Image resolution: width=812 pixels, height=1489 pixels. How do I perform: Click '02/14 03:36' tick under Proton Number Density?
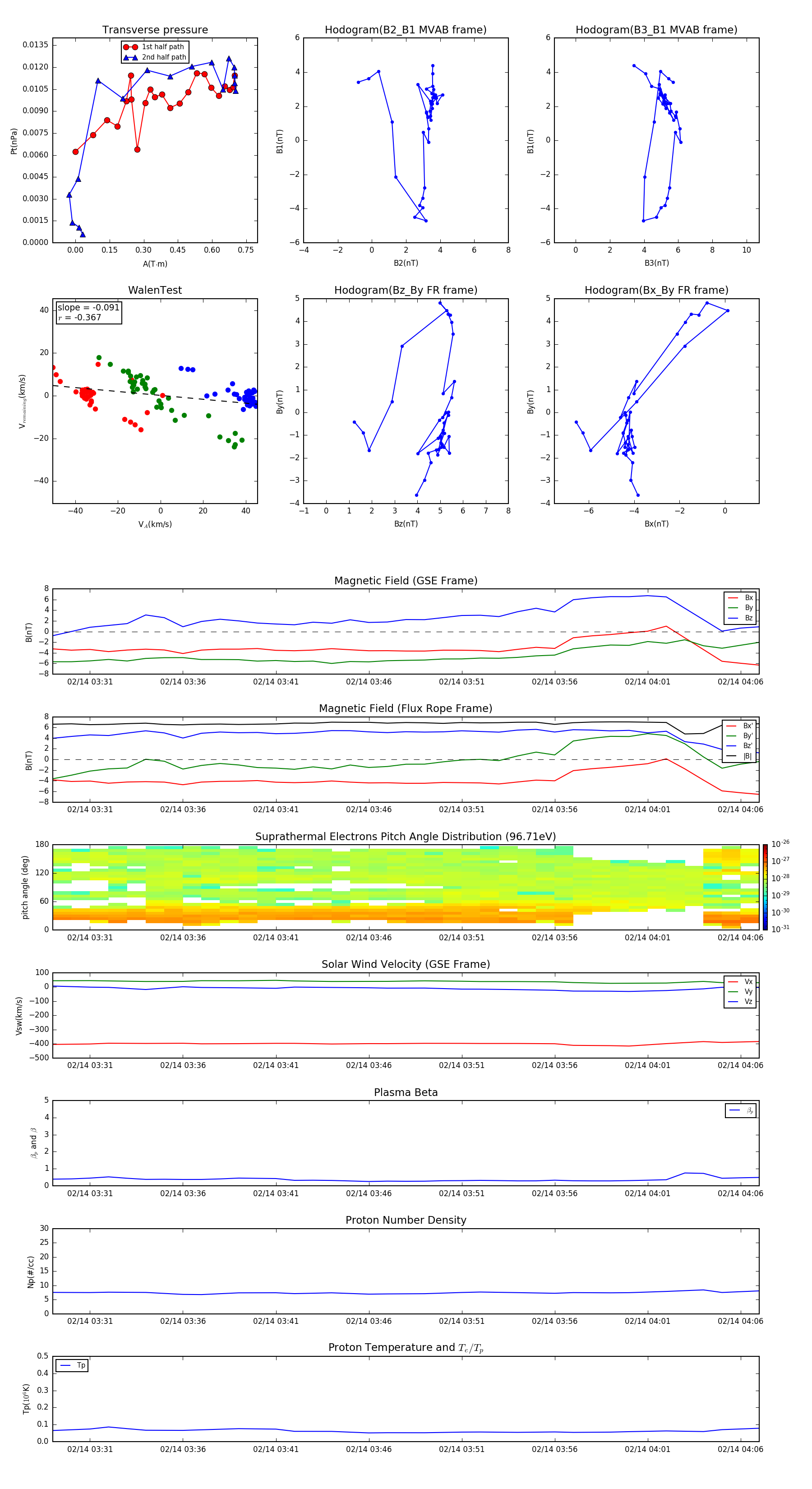coord(183,1321)
